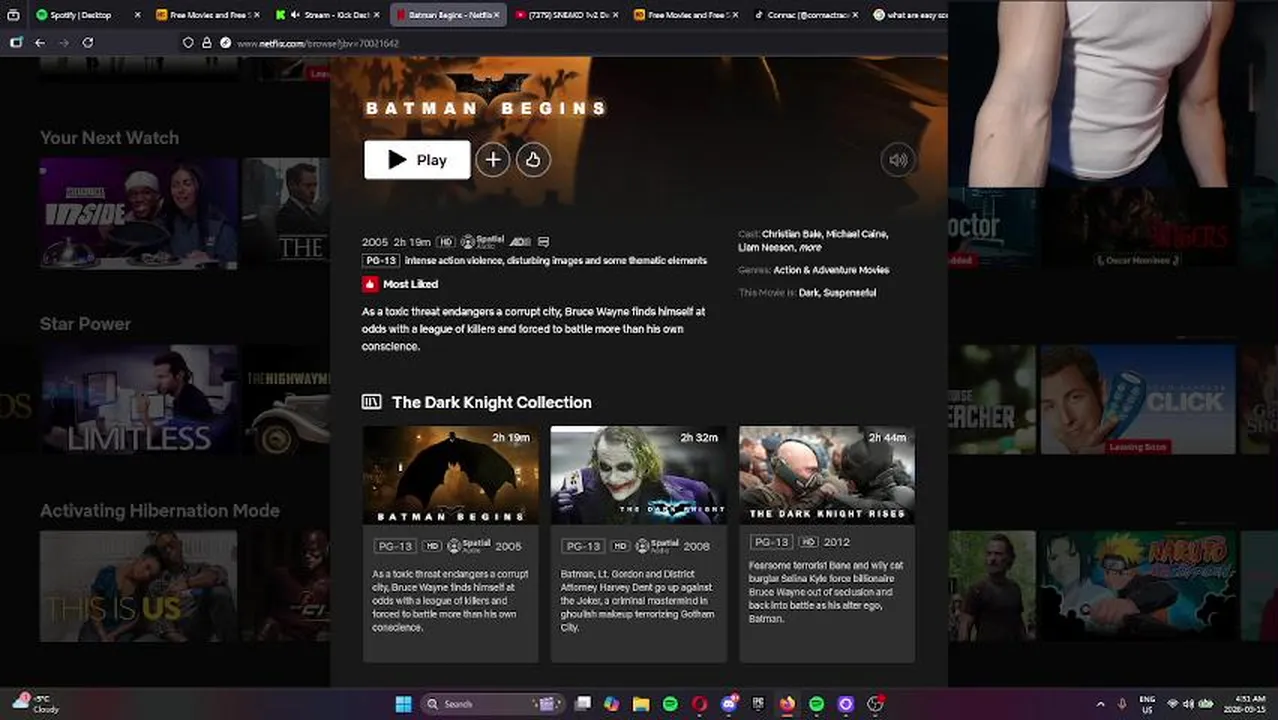Click the red Most Liked thumbs icon
This screenshot has height=720, width=1278.
click(x=370, y=284)
